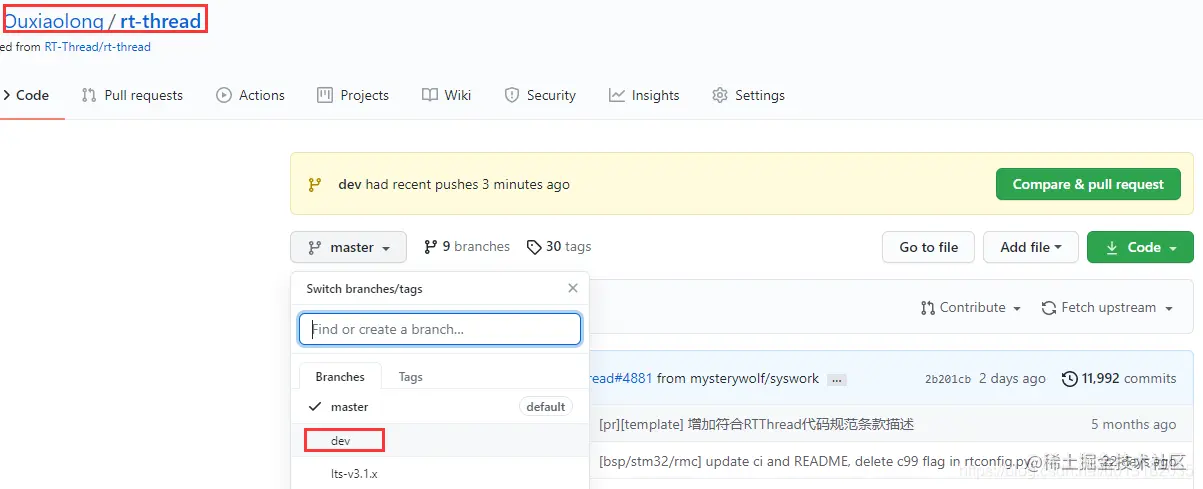Click the branch icon in the push banner
The width and height of the screenshot is (1203, 489).
[x=315, y=184]
